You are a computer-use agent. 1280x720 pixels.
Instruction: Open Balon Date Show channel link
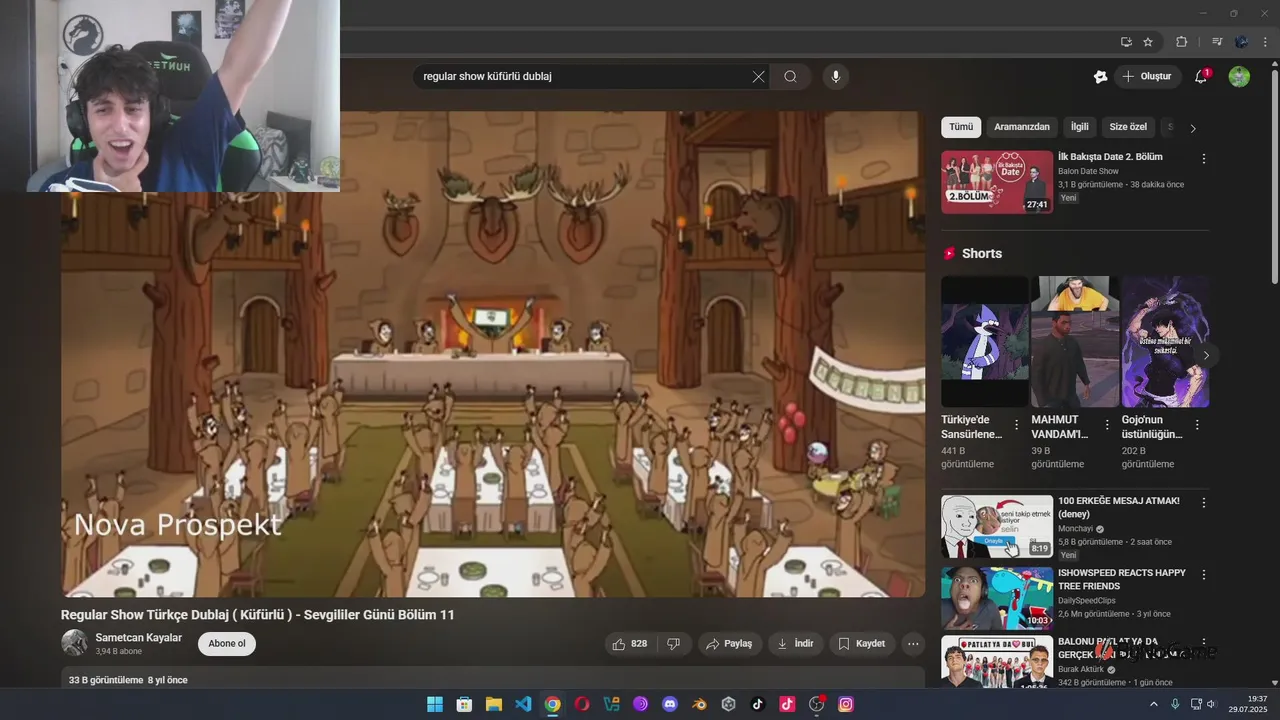pos(1088,172)
